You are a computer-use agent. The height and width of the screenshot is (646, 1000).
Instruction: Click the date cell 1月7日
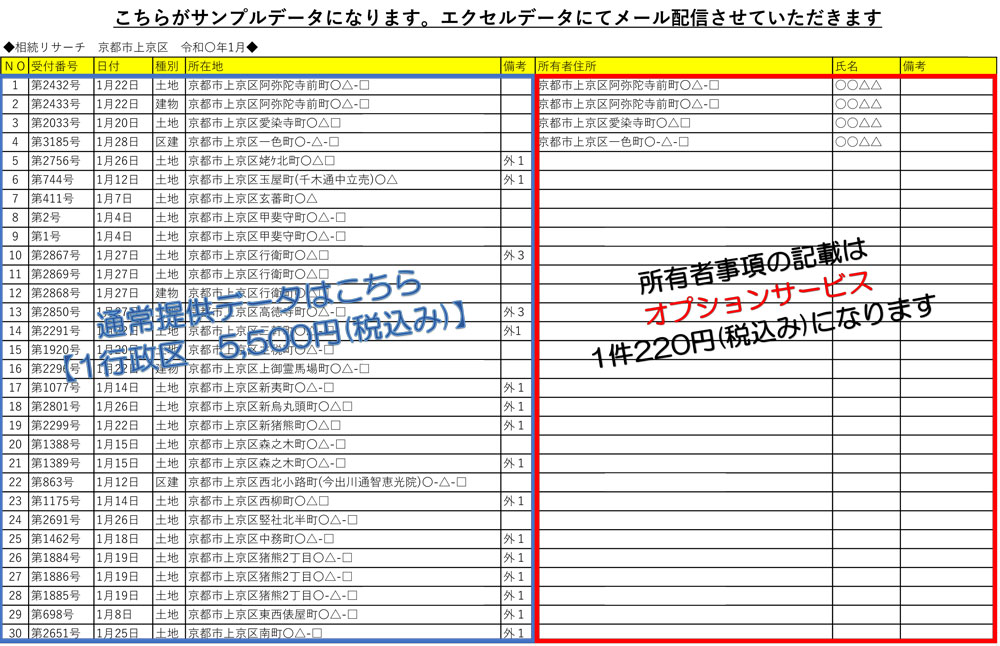point(122,199)
